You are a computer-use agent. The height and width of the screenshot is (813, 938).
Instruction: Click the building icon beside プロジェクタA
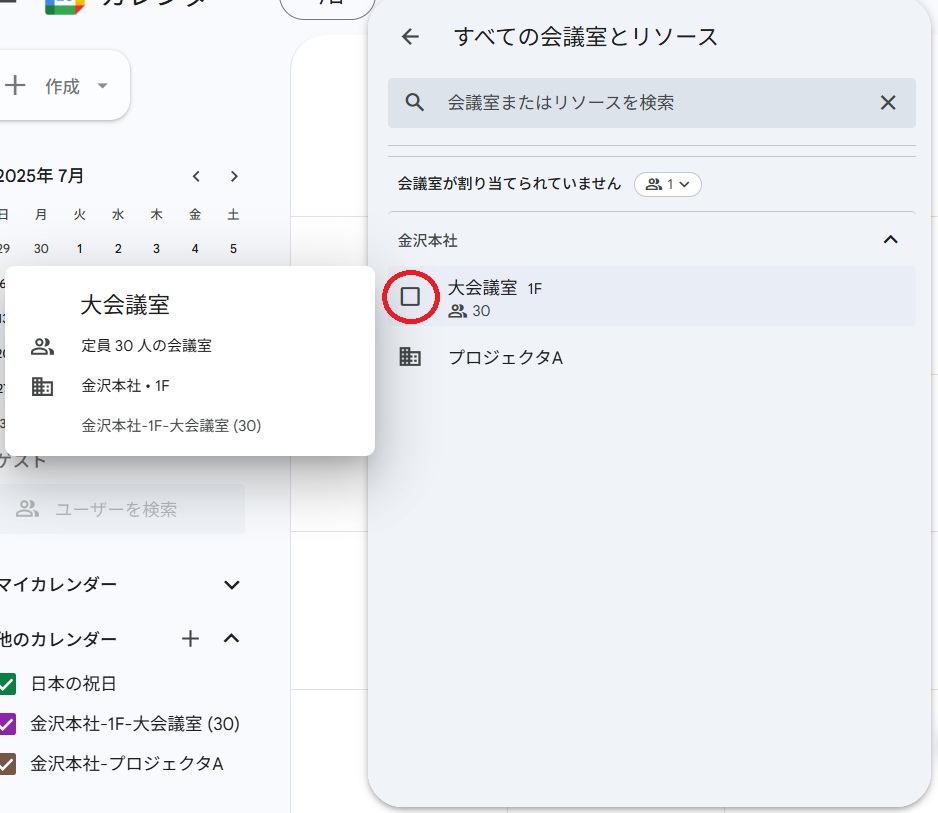pos(410,357)
